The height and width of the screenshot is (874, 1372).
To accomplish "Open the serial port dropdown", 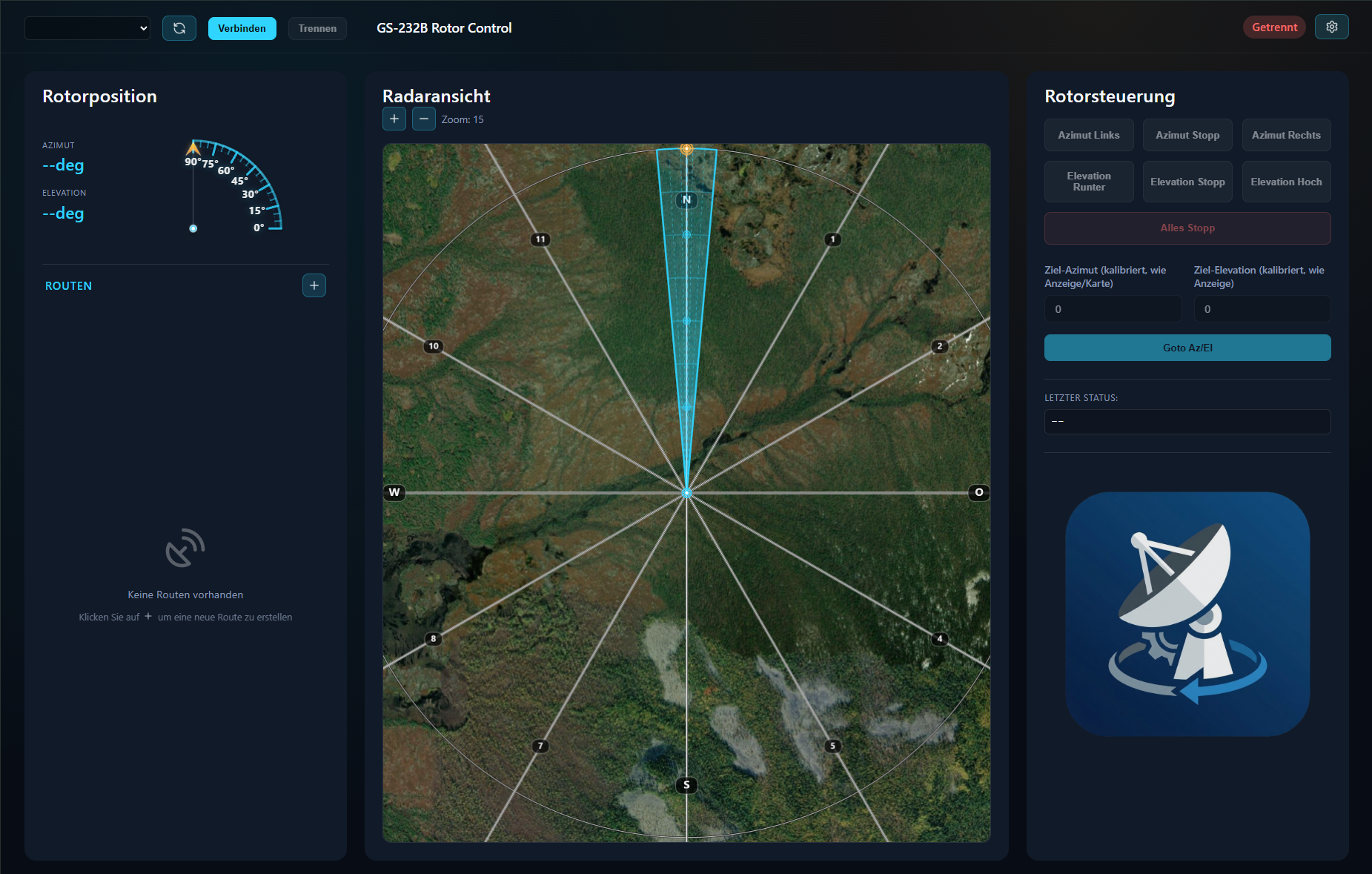I will tap(87, 28).
